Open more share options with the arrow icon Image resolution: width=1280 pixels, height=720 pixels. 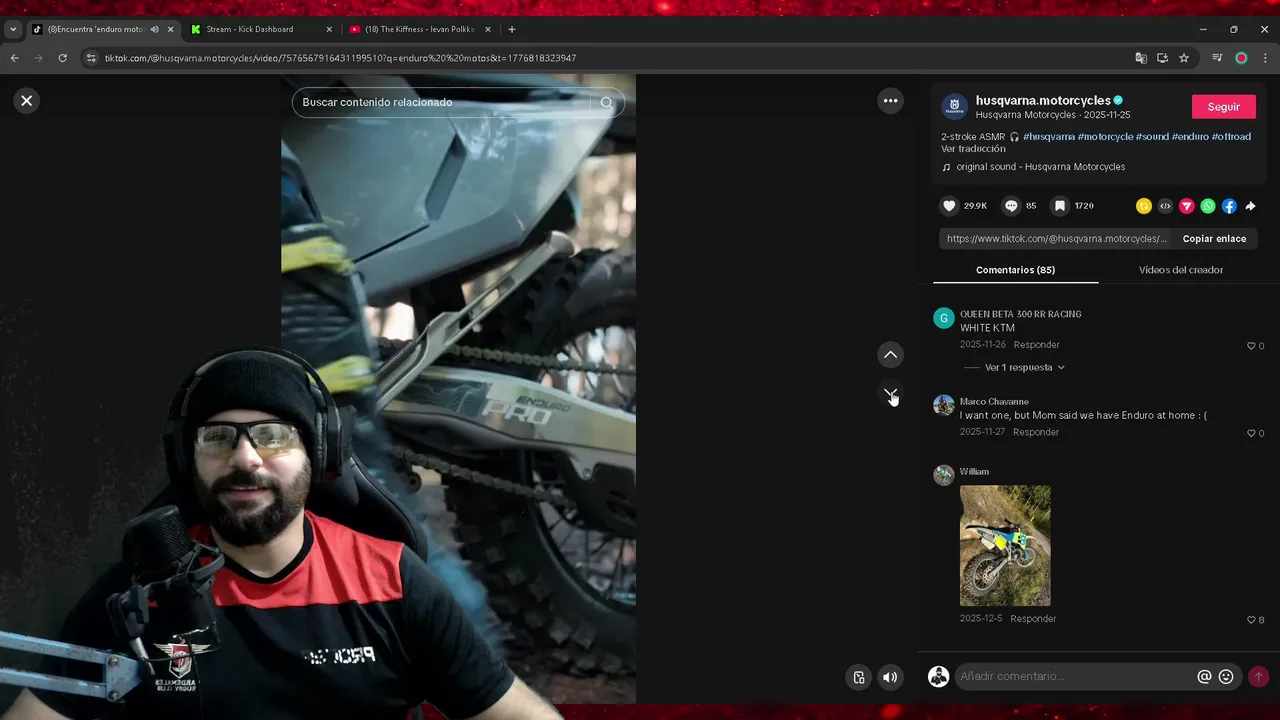(1250, 206)
